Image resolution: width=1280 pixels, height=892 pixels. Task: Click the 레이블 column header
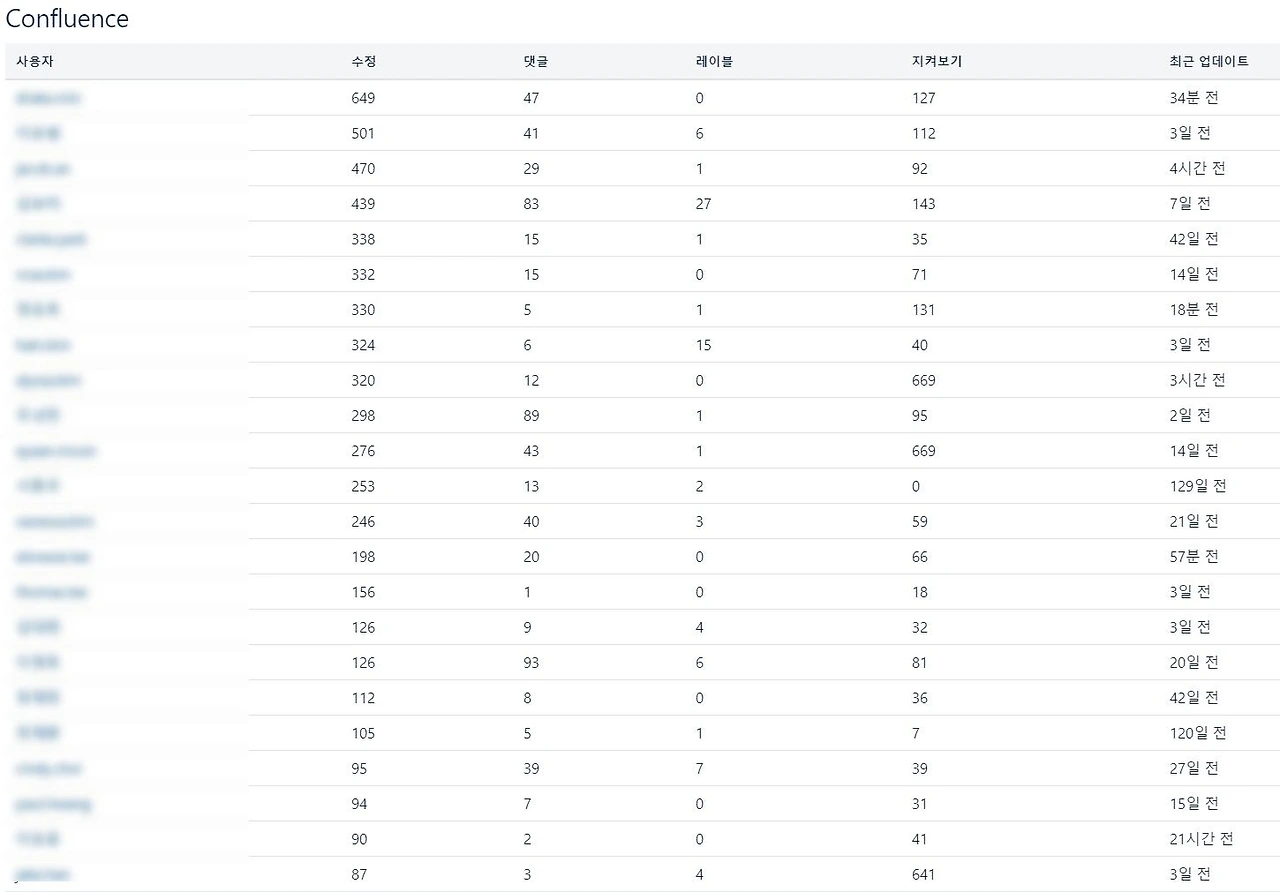[714, 61]
